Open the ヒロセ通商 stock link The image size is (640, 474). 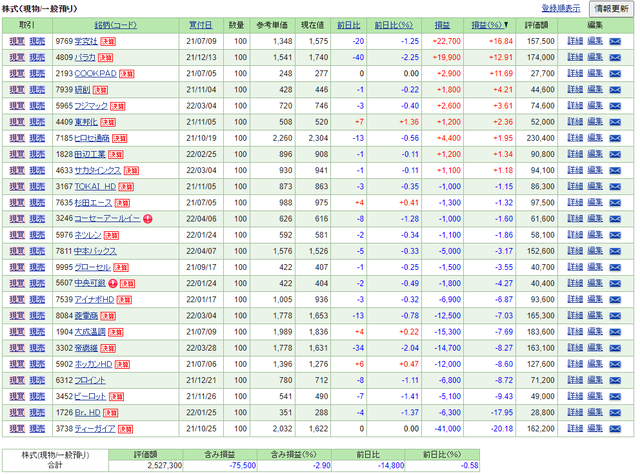(x=92, y=138)
